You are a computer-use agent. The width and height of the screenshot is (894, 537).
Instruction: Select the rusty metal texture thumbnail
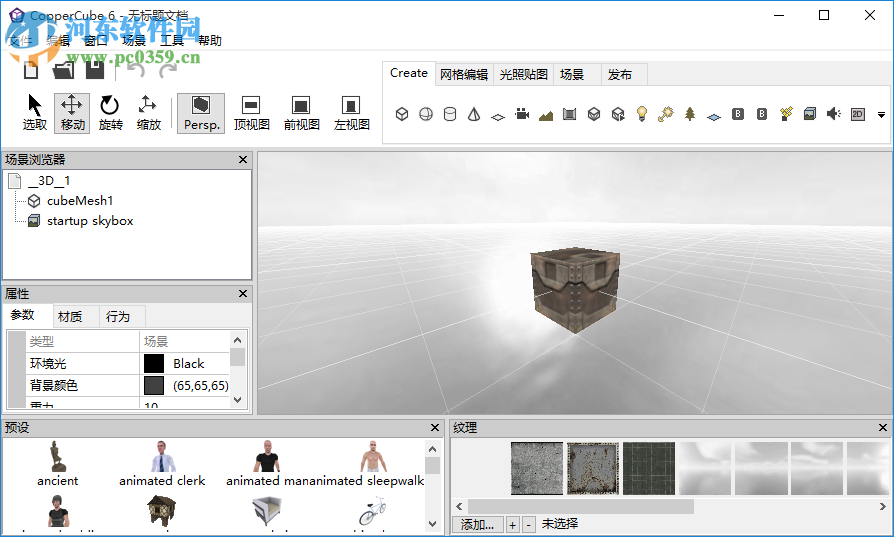pos(593,469)
